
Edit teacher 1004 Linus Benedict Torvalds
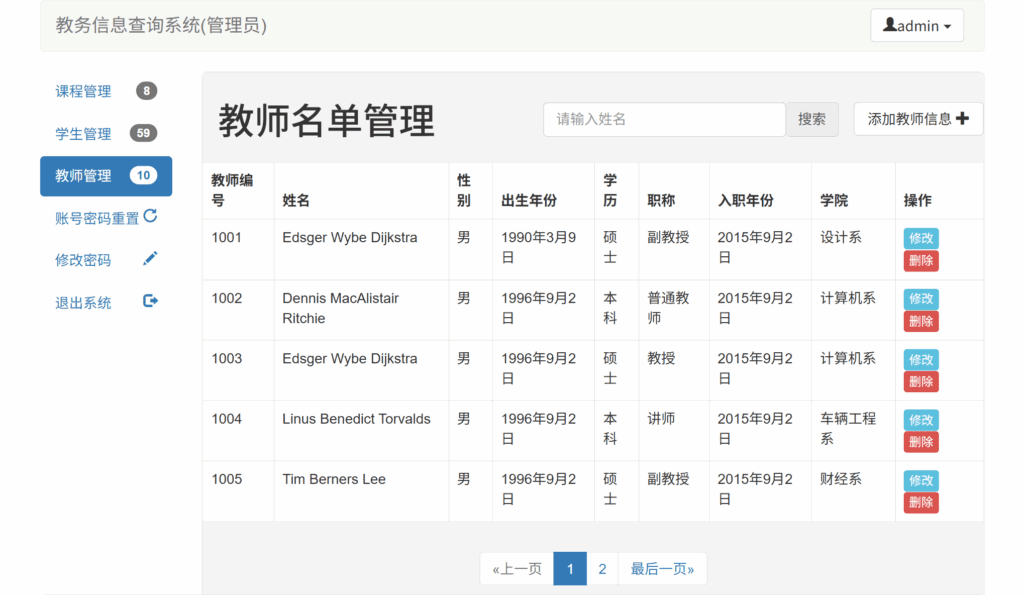click(x=921, y=420)
